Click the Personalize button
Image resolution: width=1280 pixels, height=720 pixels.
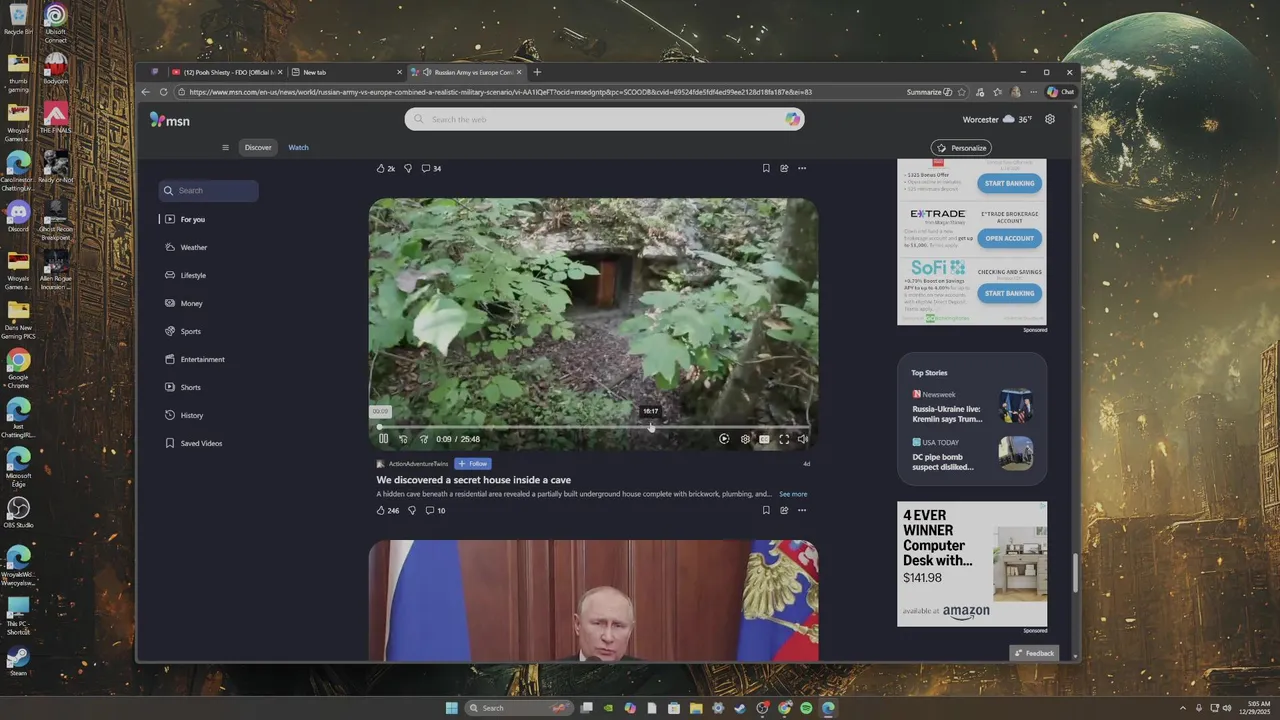tap(961, 148)
